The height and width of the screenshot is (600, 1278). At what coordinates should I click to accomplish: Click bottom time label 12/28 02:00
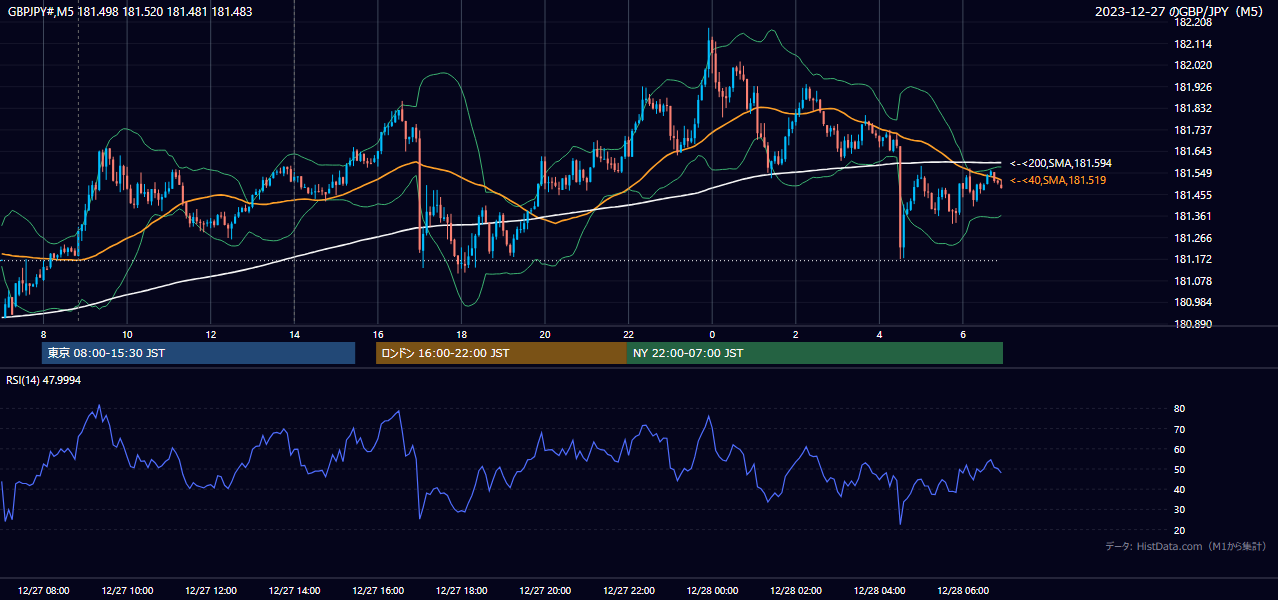795,590
